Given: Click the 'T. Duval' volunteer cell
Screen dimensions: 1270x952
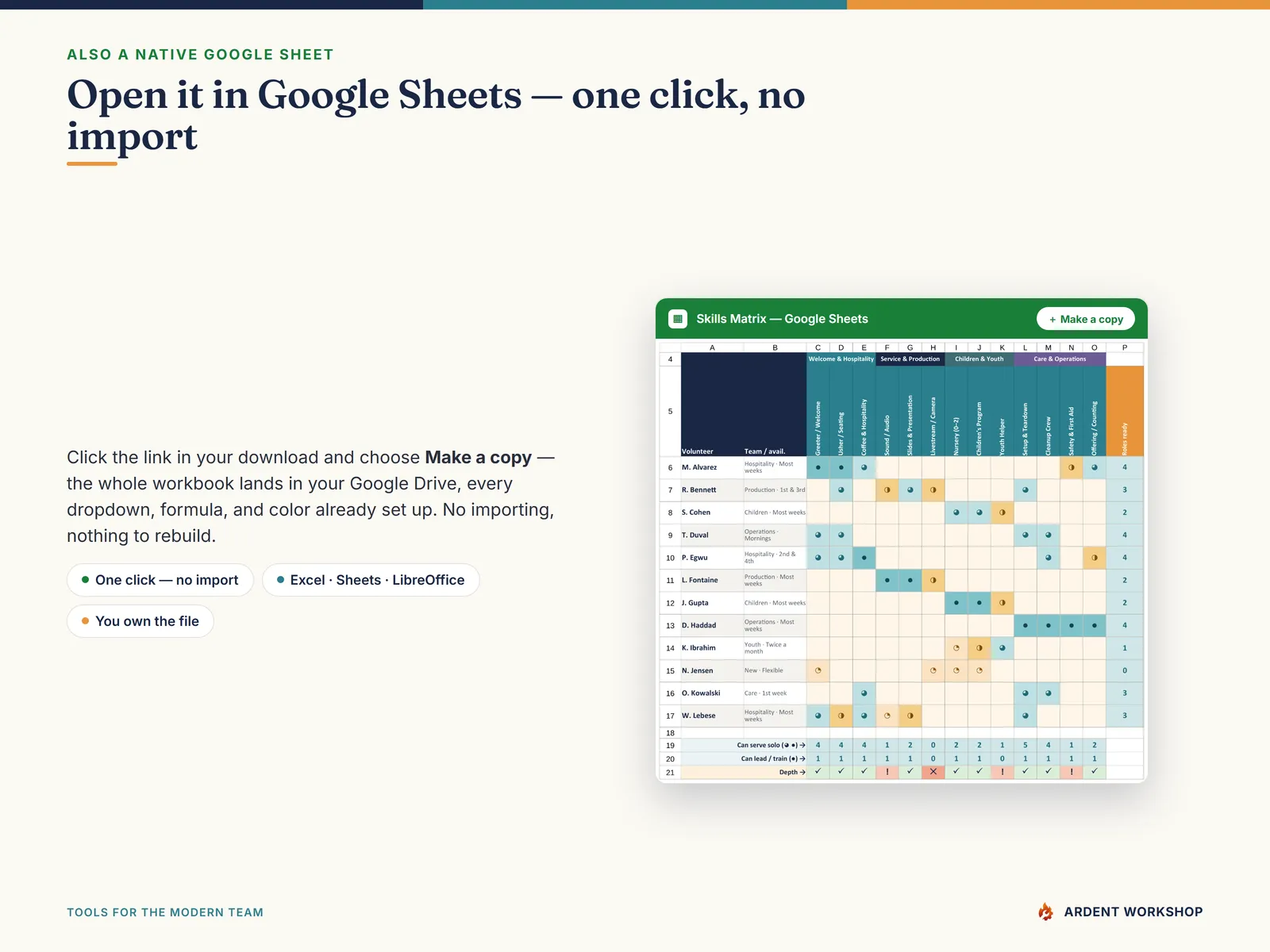Looking at the screenshot, I should 712,535.
